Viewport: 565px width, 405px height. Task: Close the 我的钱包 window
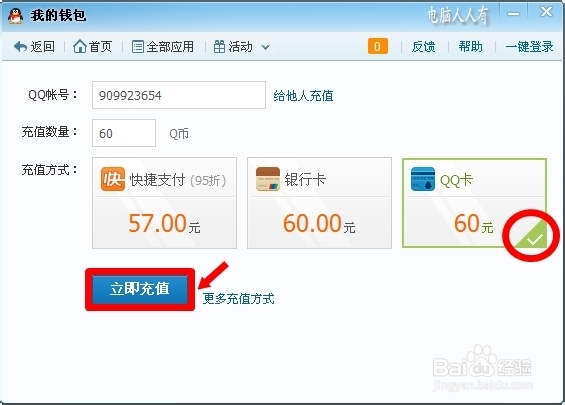point(546,13)
